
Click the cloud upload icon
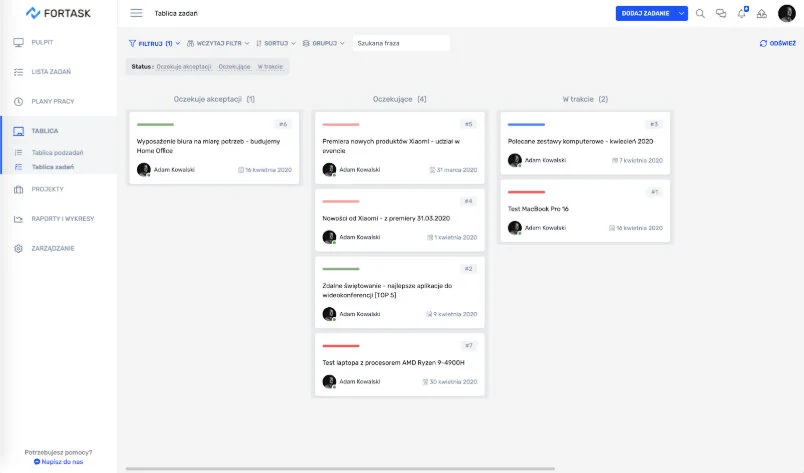tap(761, 14)
